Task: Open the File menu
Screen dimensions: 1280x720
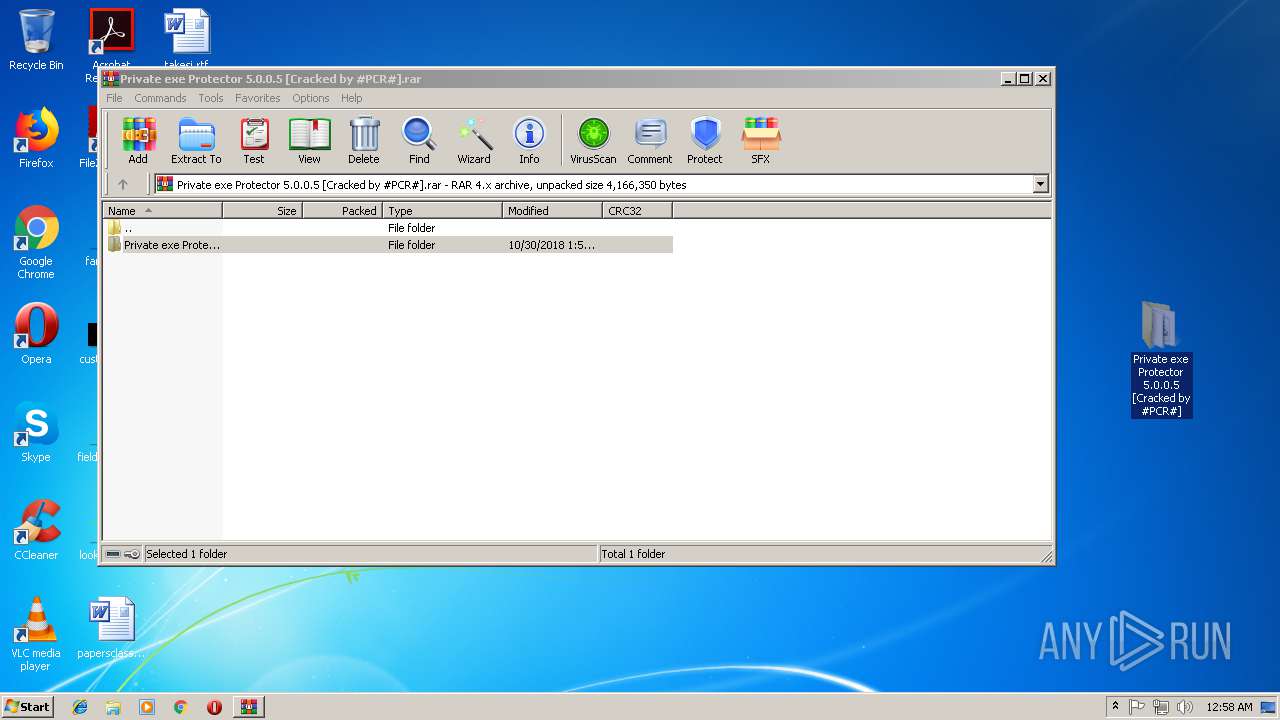Action: pyautogui.click(x=114, y=98)
